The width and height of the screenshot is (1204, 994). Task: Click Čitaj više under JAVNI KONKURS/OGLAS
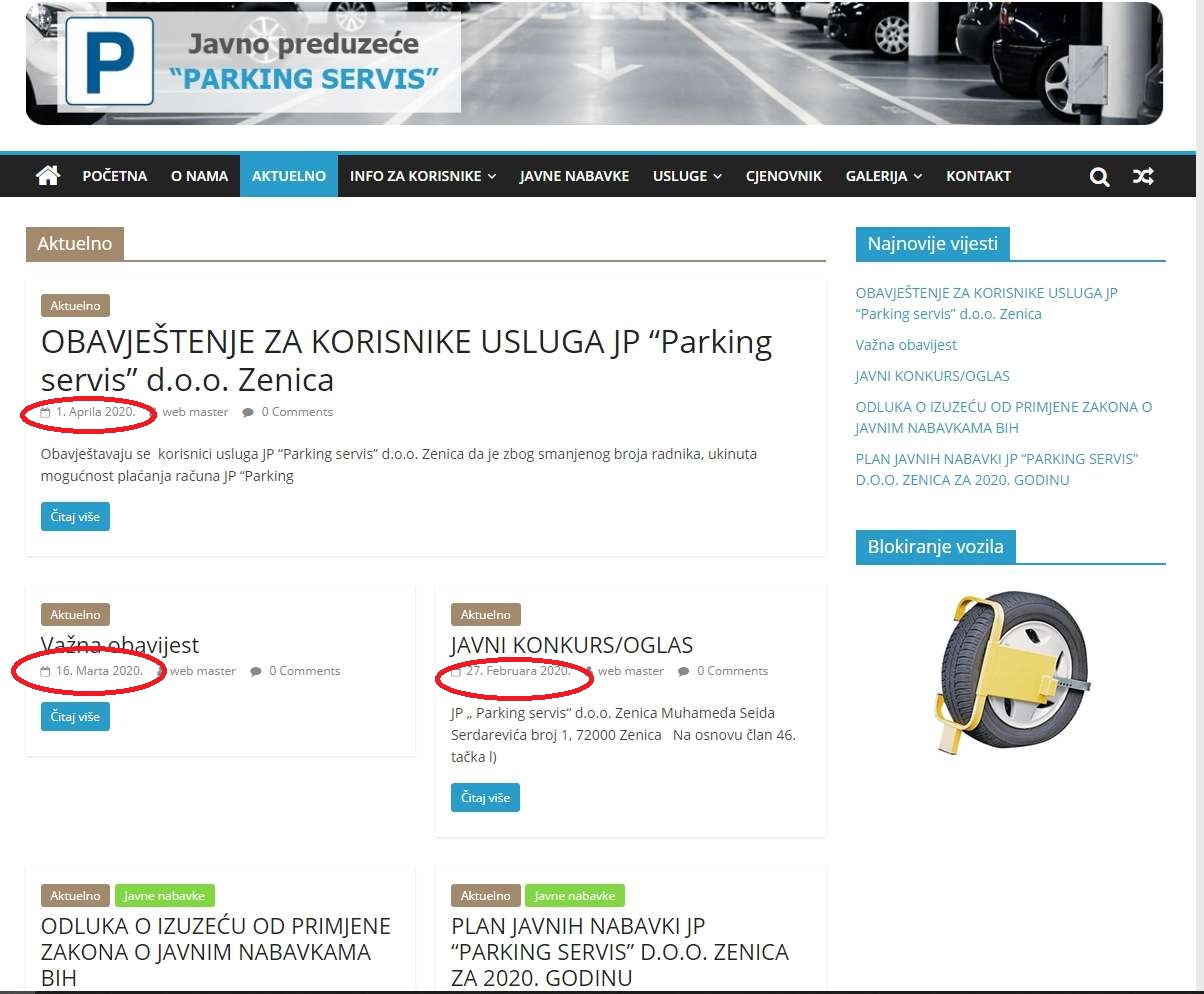point(485,798)
